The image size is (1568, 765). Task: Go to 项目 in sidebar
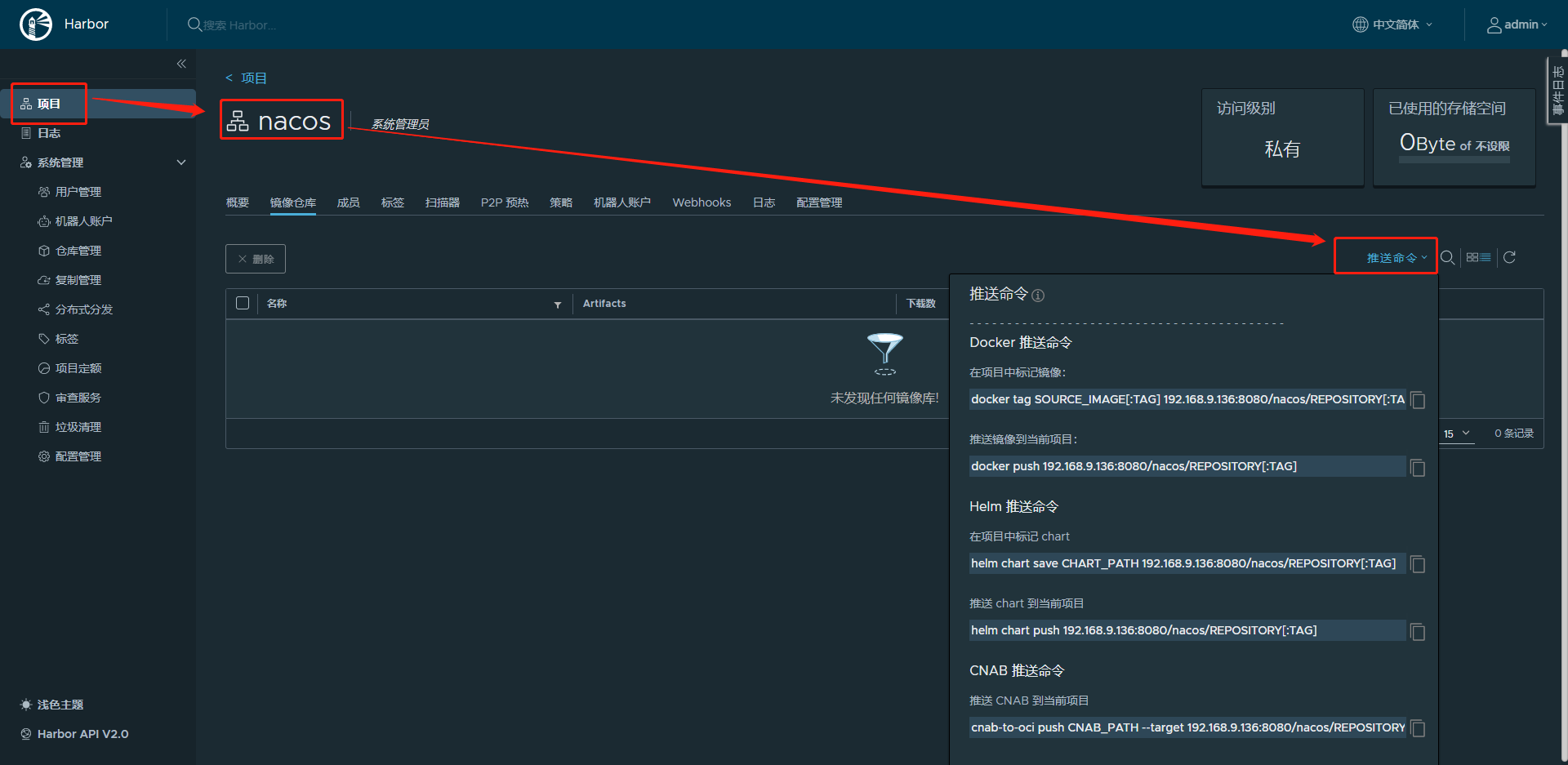49,104
